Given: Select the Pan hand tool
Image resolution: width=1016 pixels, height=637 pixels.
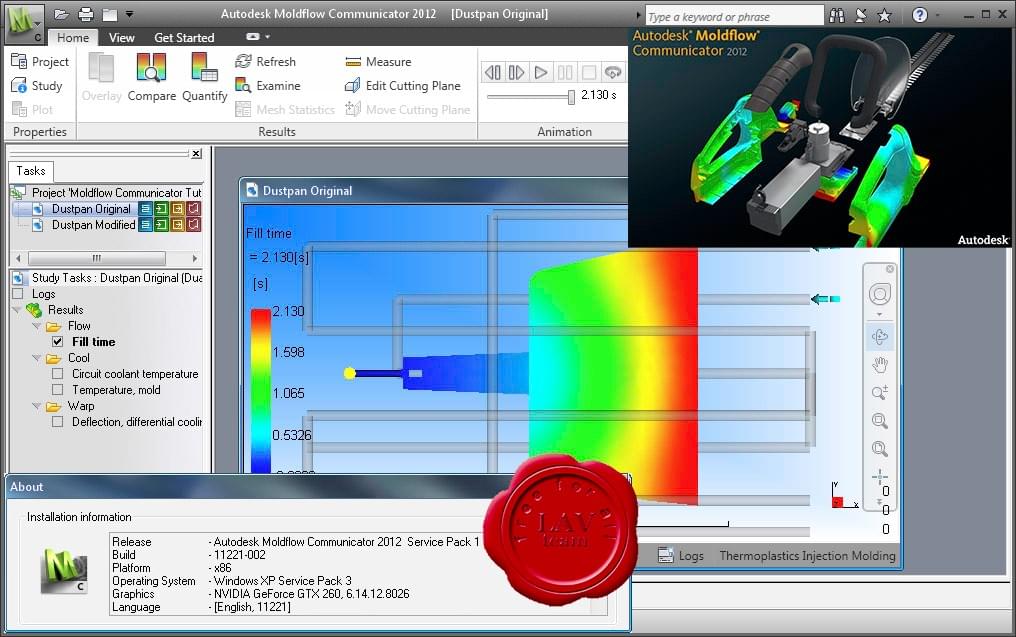Looking at the screenshot, I should [880, 365].
